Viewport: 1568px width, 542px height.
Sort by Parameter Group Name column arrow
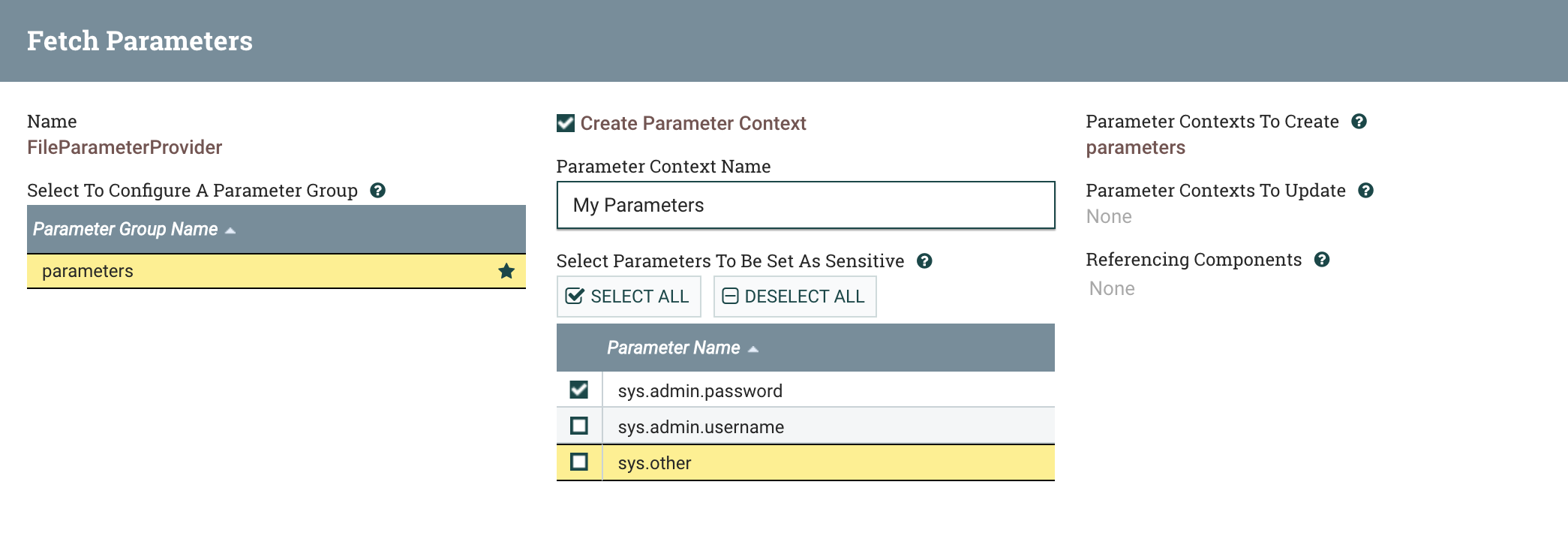230,230
